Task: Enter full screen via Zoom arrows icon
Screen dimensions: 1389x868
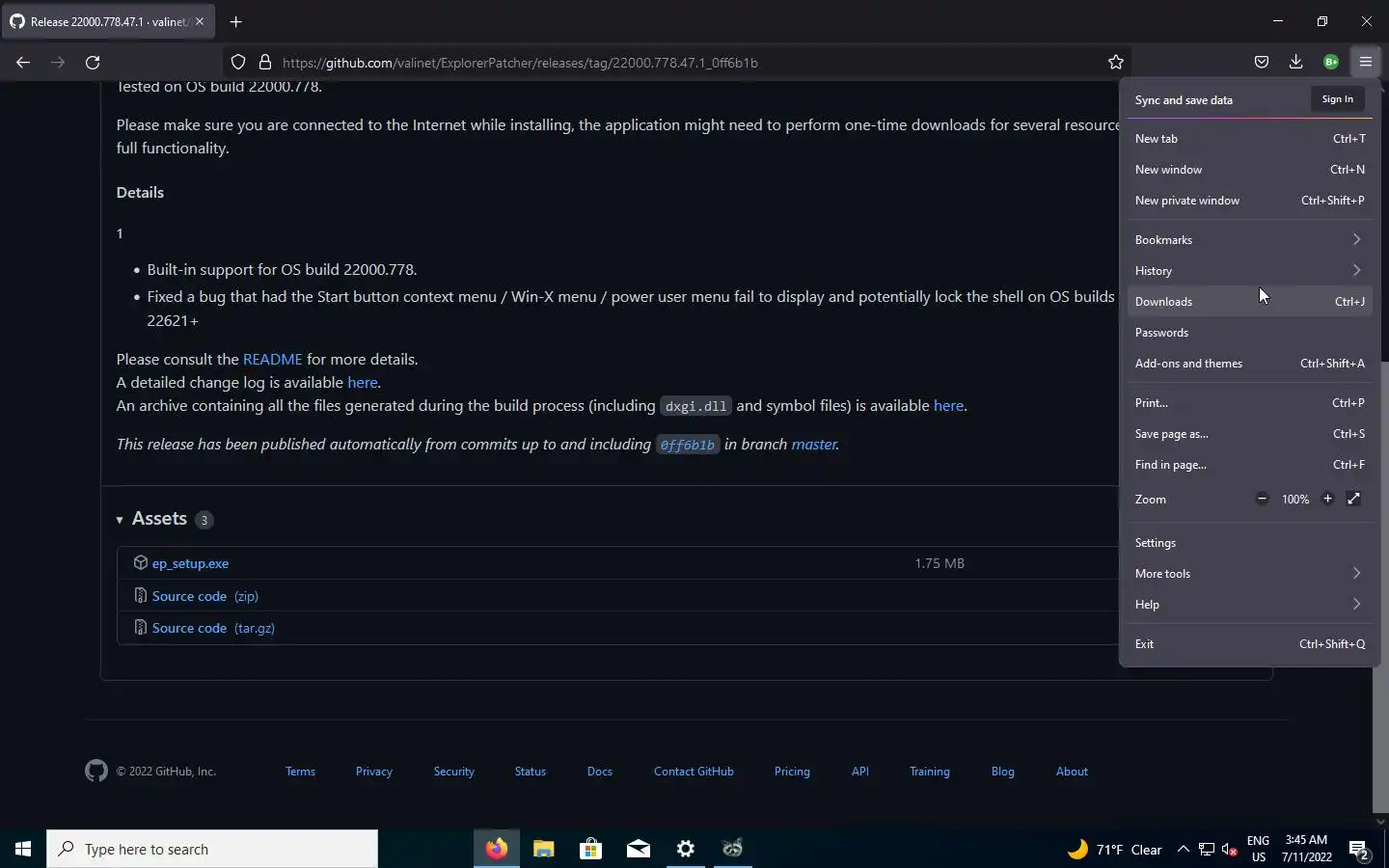Action: pos(1354,499)
